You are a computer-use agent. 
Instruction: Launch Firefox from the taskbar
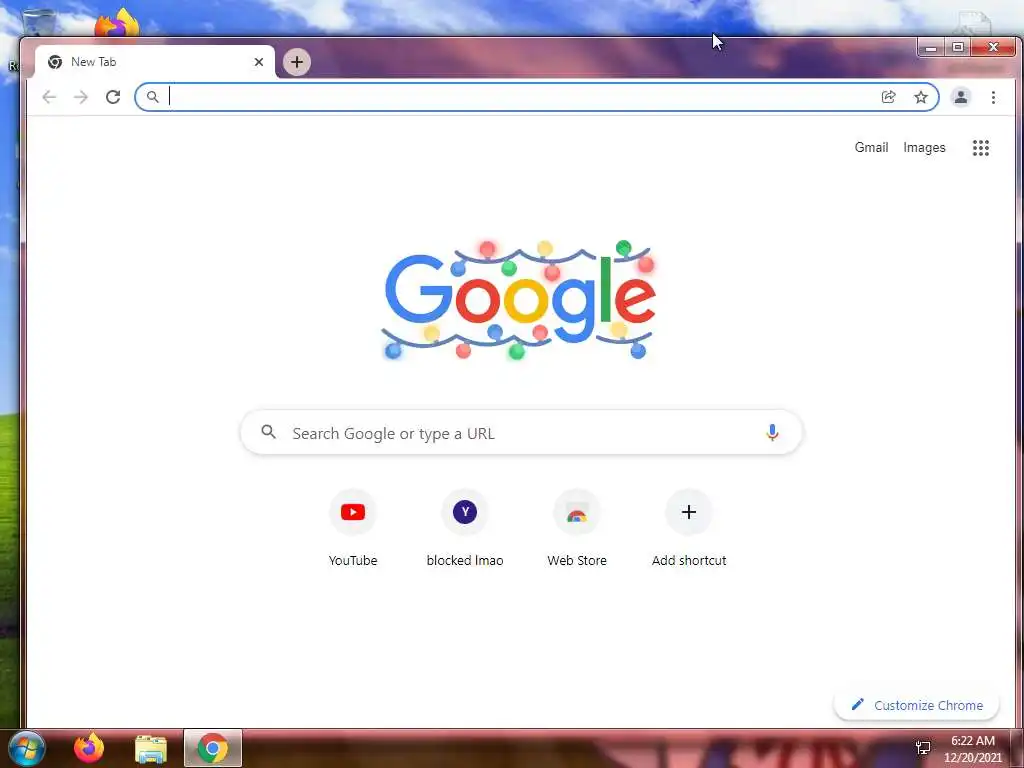[89, 748]
